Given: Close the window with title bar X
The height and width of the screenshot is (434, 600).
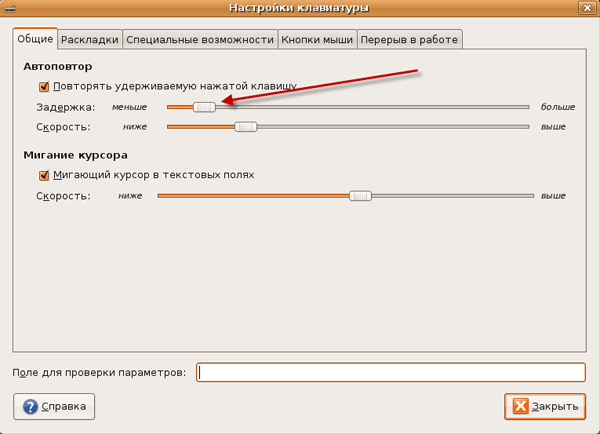Looking at the screenshot, I should (x=588, y=8).
